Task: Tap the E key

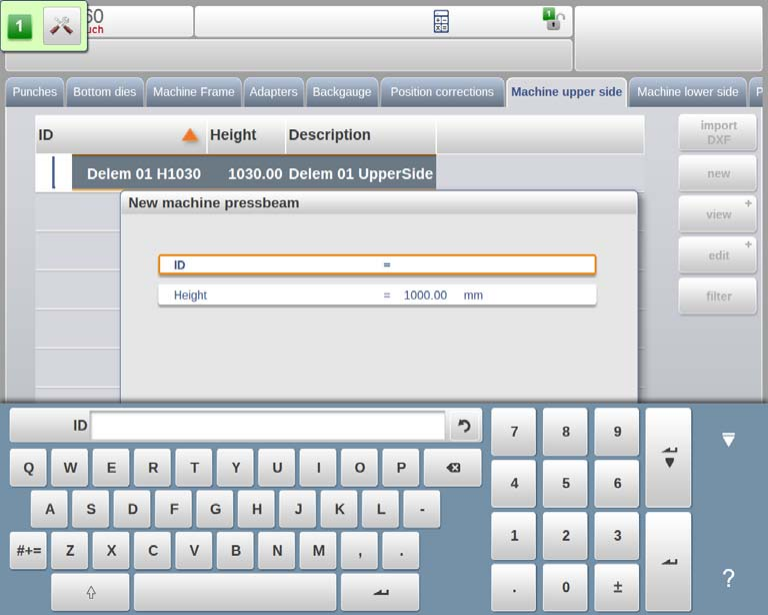Action: tap(111, 468)
